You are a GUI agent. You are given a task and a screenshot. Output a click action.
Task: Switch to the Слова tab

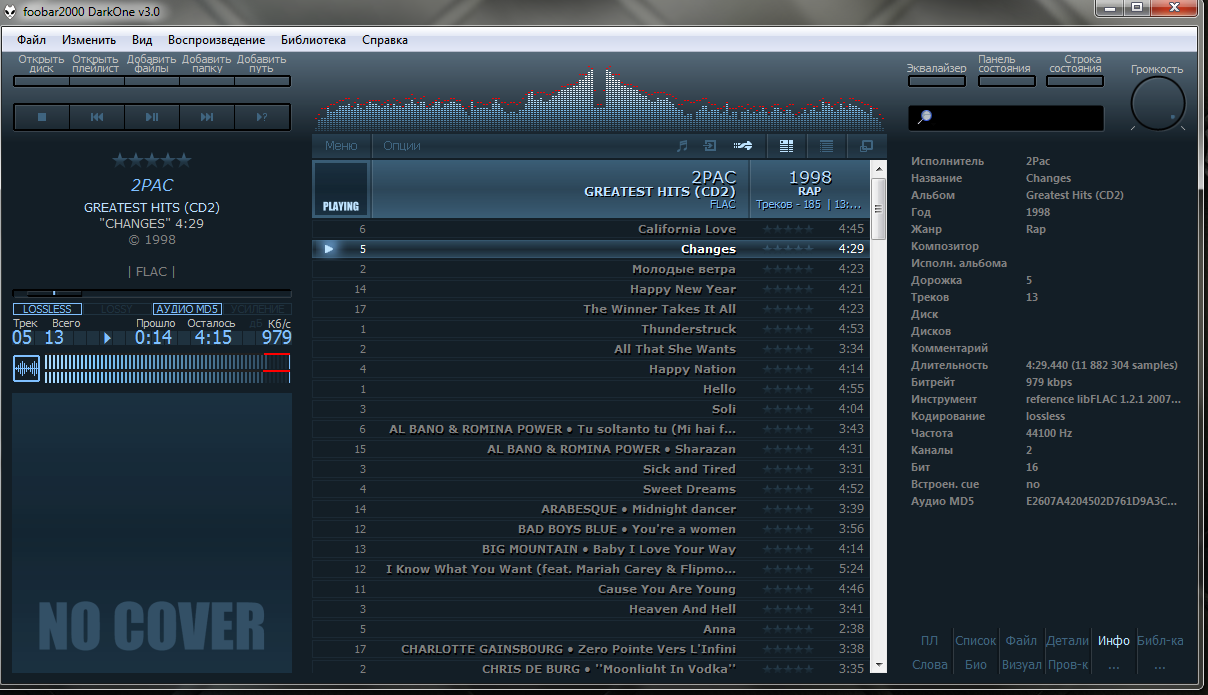coord(930,665)
